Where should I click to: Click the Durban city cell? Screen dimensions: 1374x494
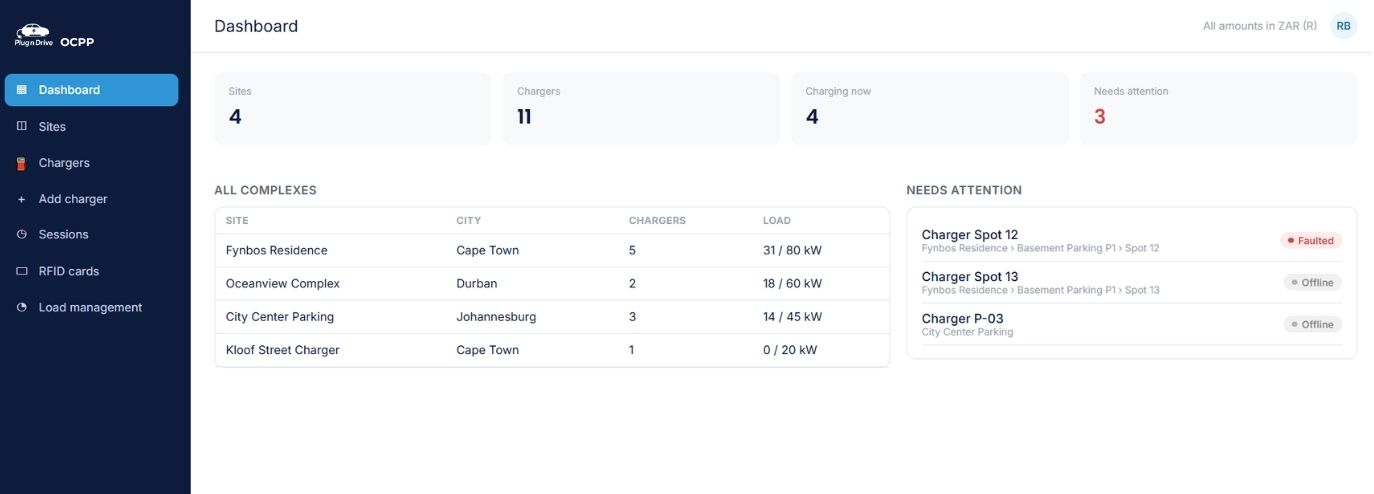point(477,283)
